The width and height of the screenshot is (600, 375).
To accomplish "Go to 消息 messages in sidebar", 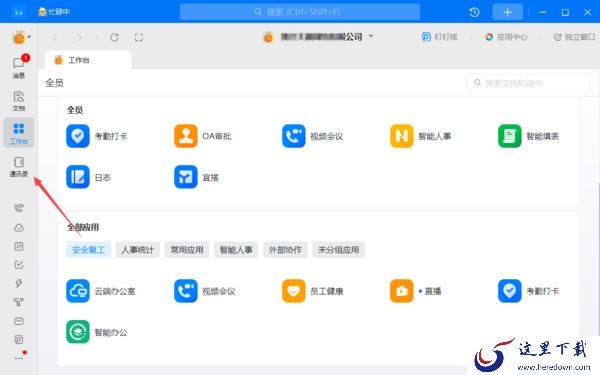I will (x=19, y=67).
